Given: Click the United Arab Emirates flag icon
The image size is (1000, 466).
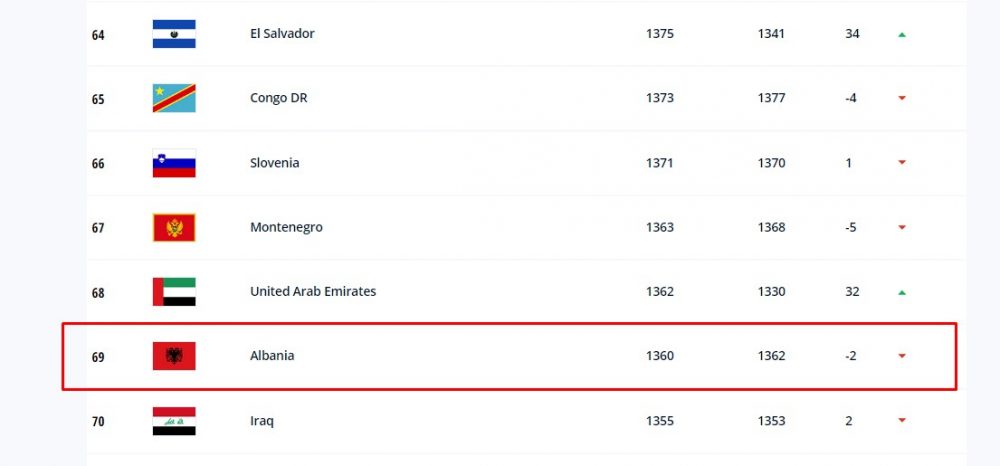Looking at the screenshot, I should (x=174, y=292).
